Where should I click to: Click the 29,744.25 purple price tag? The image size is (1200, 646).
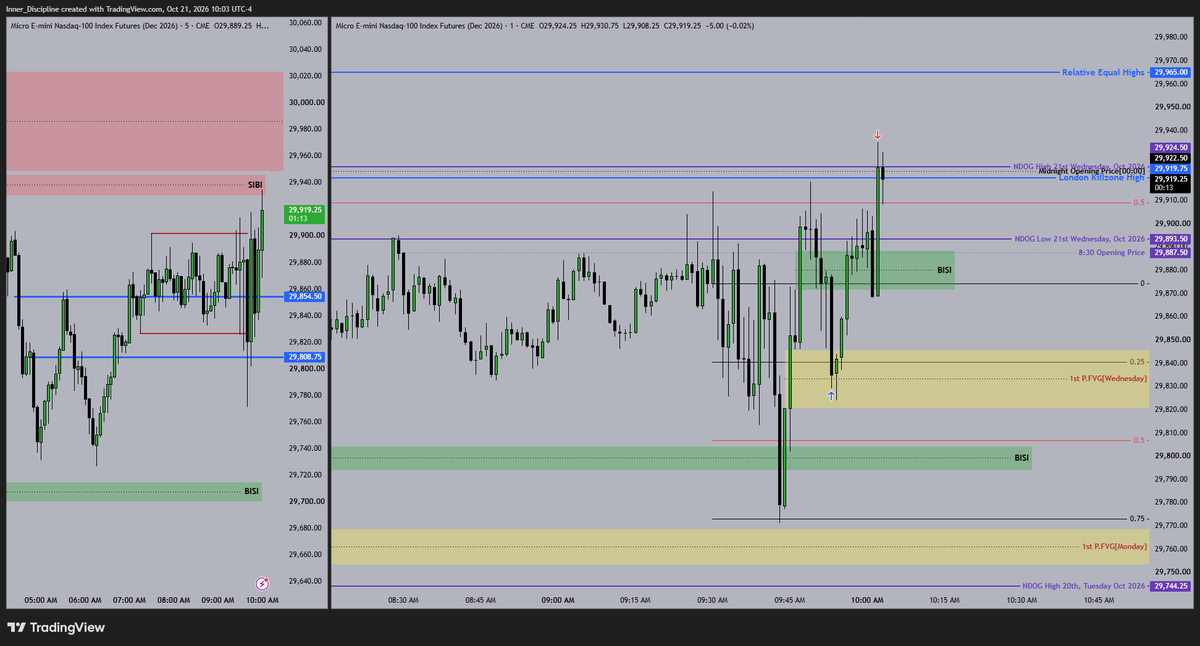coord(1171,586)
